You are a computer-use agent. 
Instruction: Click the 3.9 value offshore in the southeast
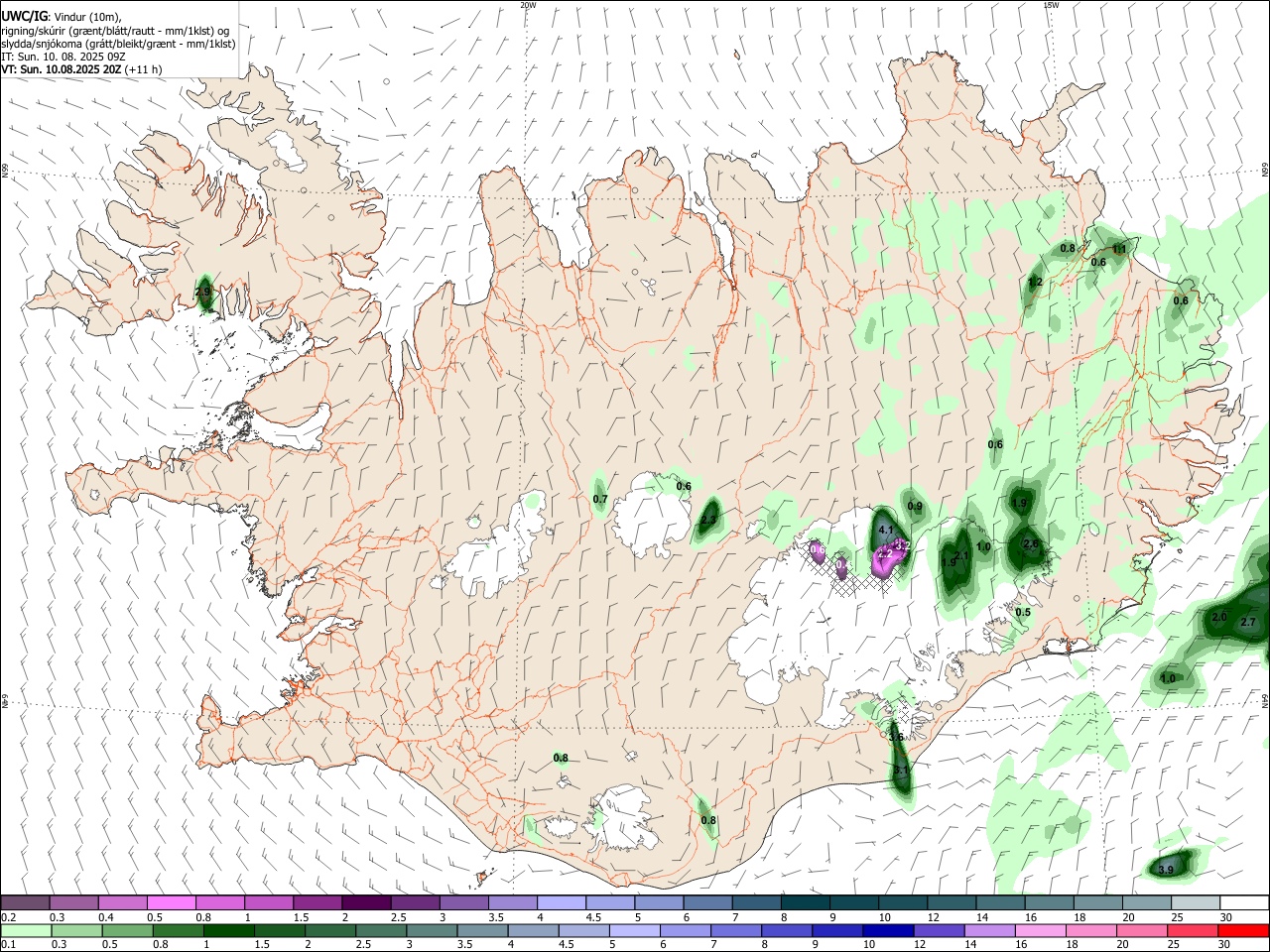[x=1166, y=870]
